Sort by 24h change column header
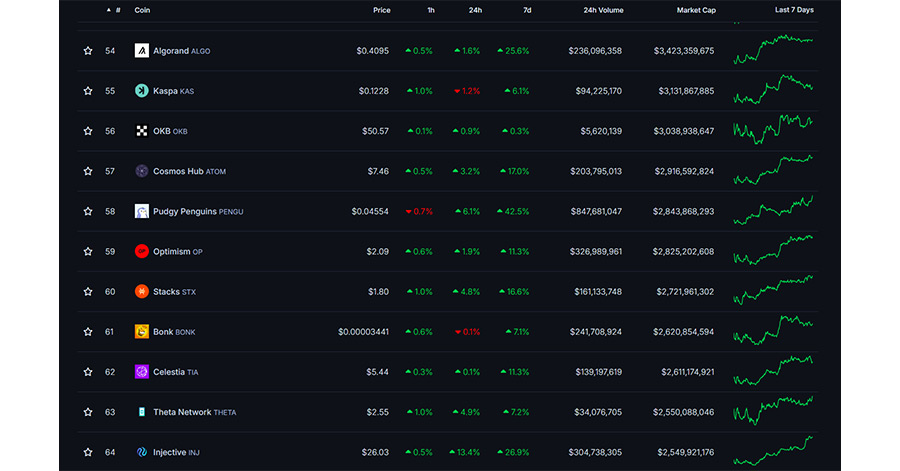This screenshot has width=900, height=471. pos(475,10)
